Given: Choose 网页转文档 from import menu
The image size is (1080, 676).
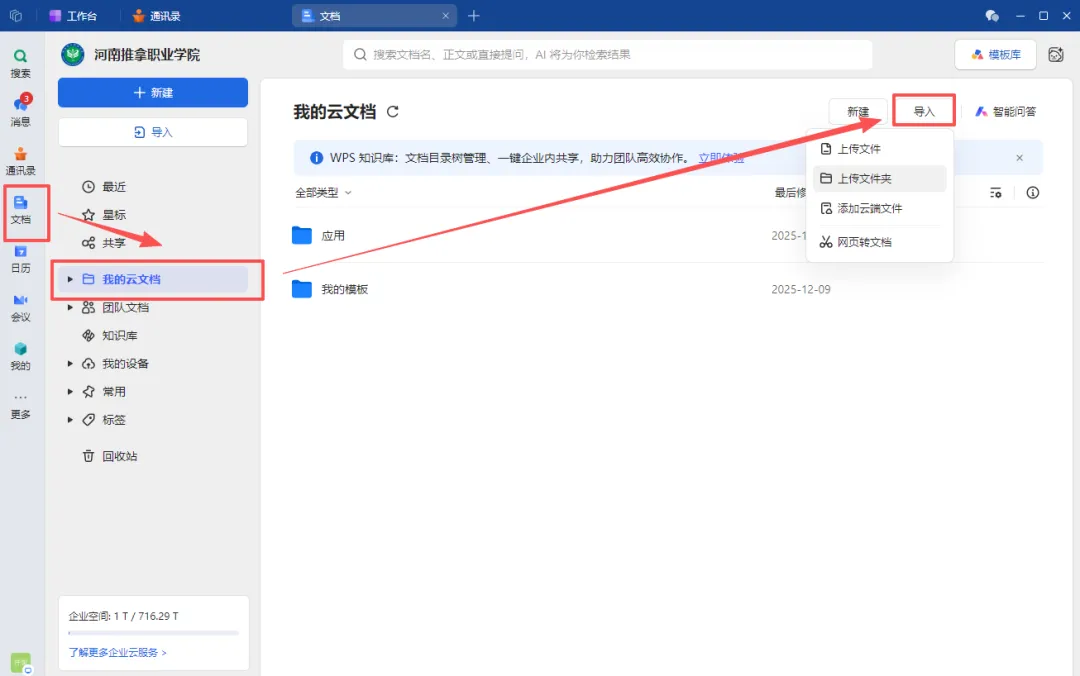Looking at the screenshot, I should (879, 242).
